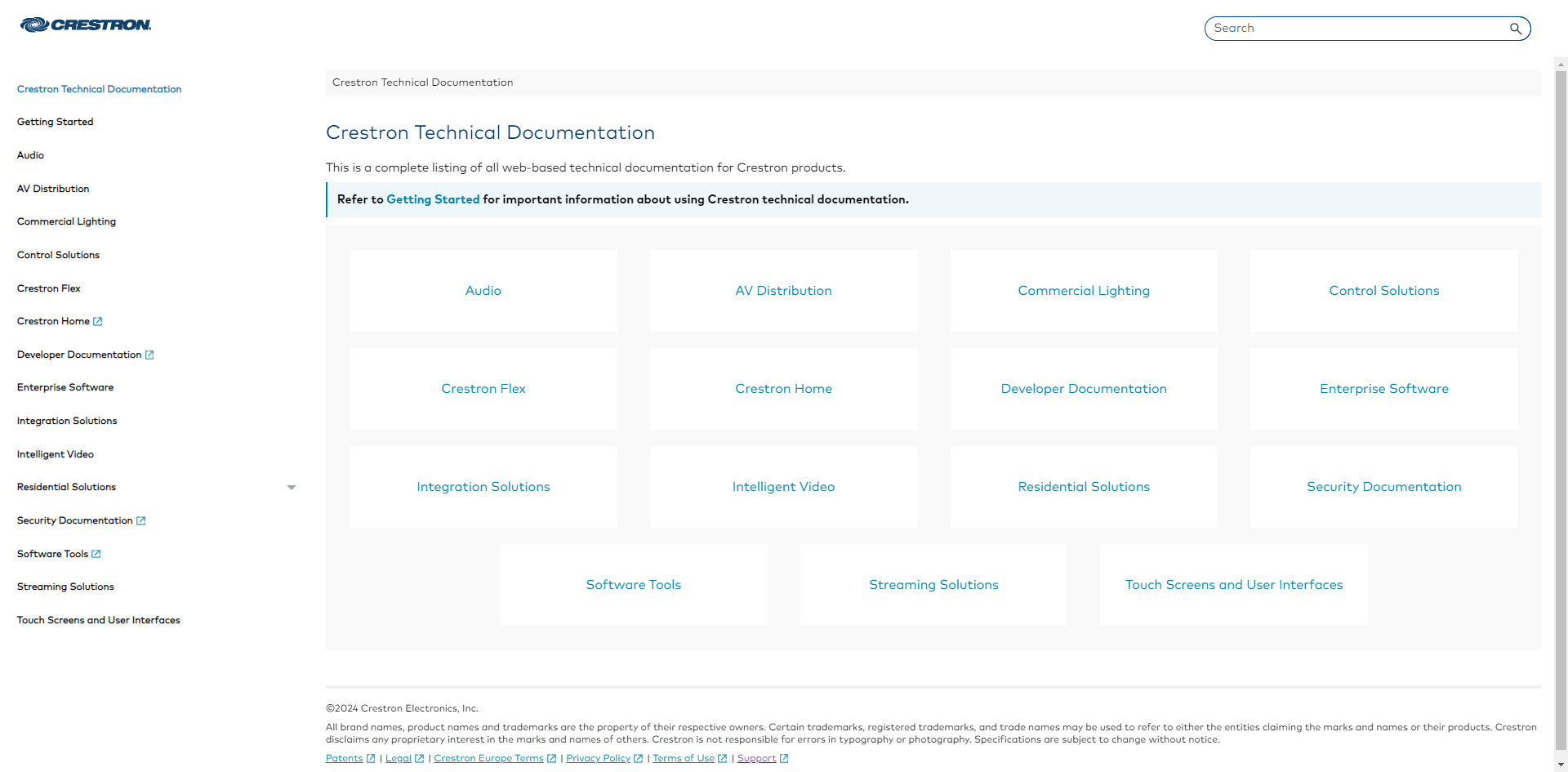This screenshot has width=1568, height=772.
Task: Click the external link icon next to Patents
Action: pyautogui.click(x=370, y=758)
